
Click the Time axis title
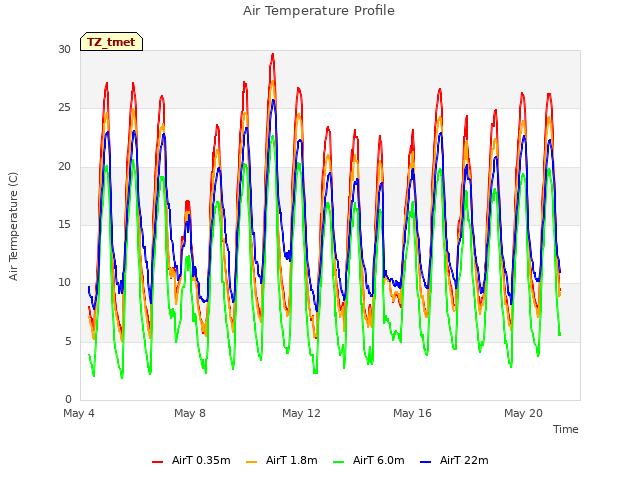(x=566, y=429)
